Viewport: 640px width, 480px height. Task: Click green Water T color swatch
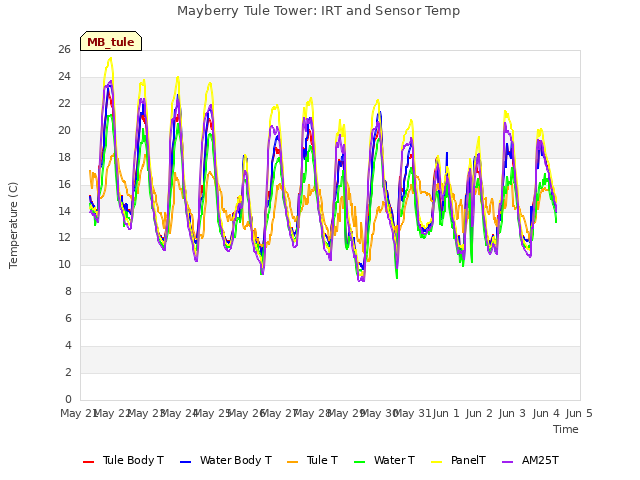click(x=360, y=462)
